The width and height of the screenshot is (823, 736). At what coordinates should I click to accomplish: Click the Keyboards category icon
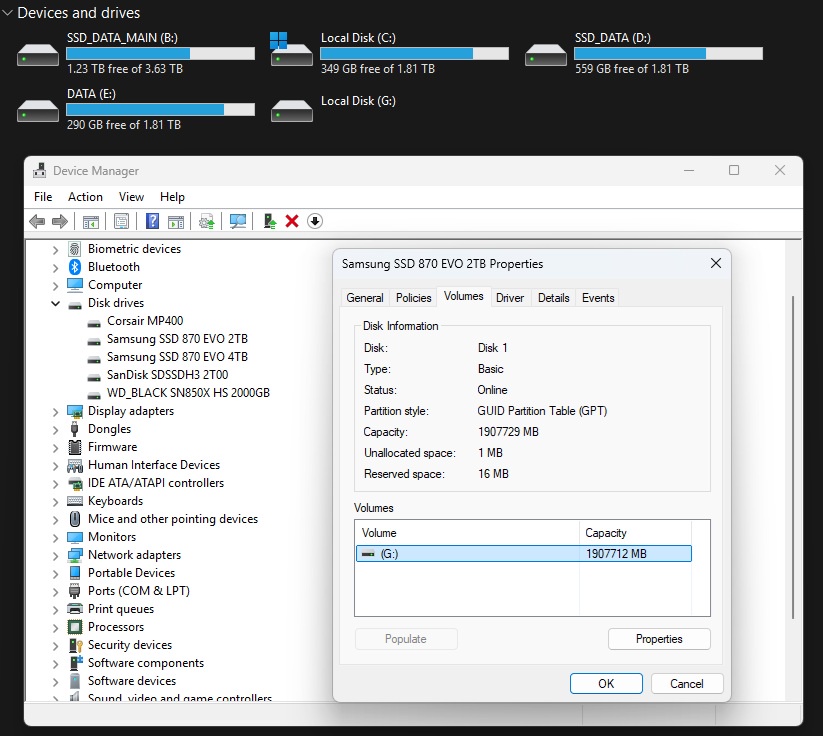(x=75, y=501)
